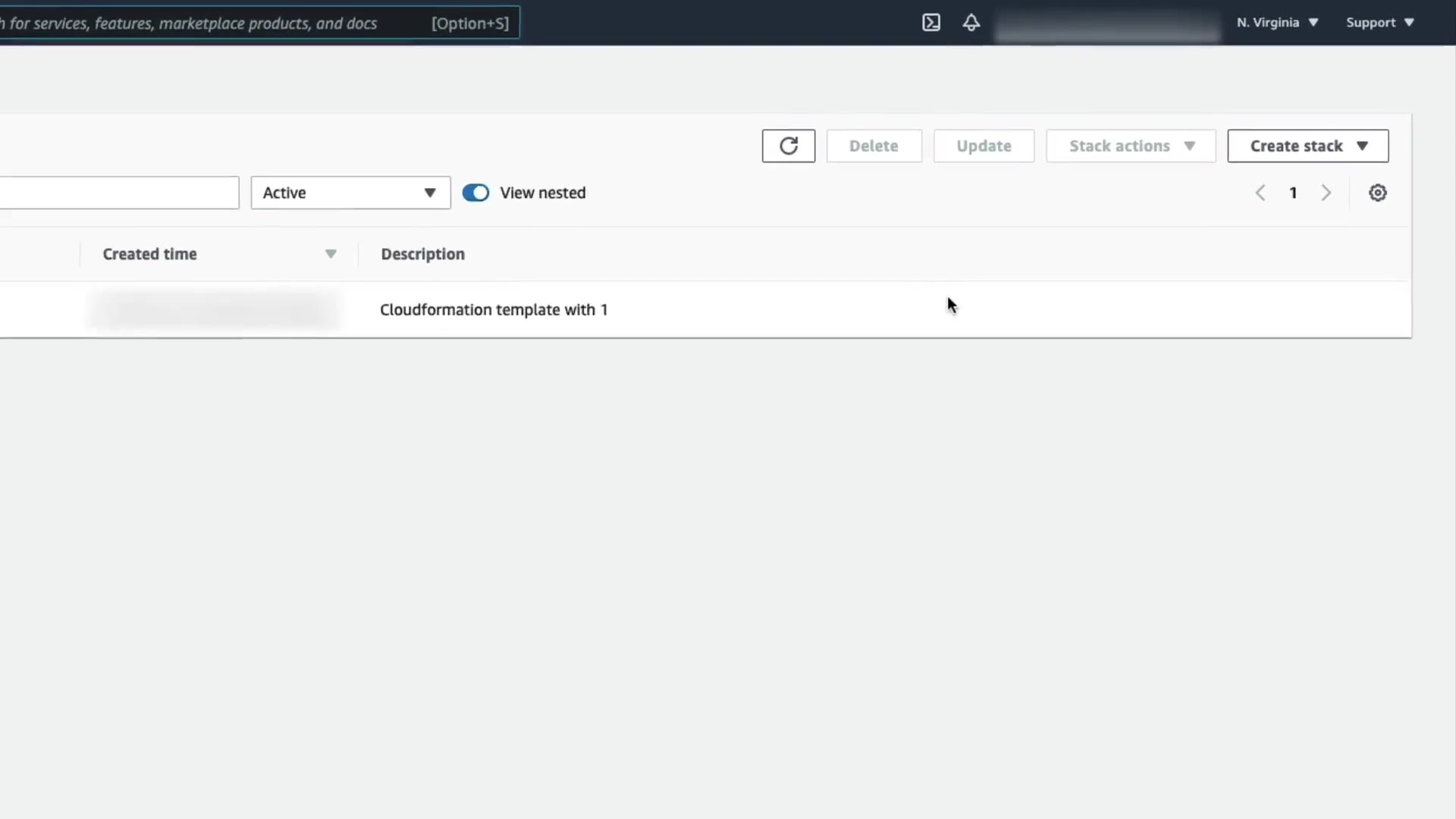Open the notifications bell
This screenshot has width=1456, height=819.
[971, 23]
